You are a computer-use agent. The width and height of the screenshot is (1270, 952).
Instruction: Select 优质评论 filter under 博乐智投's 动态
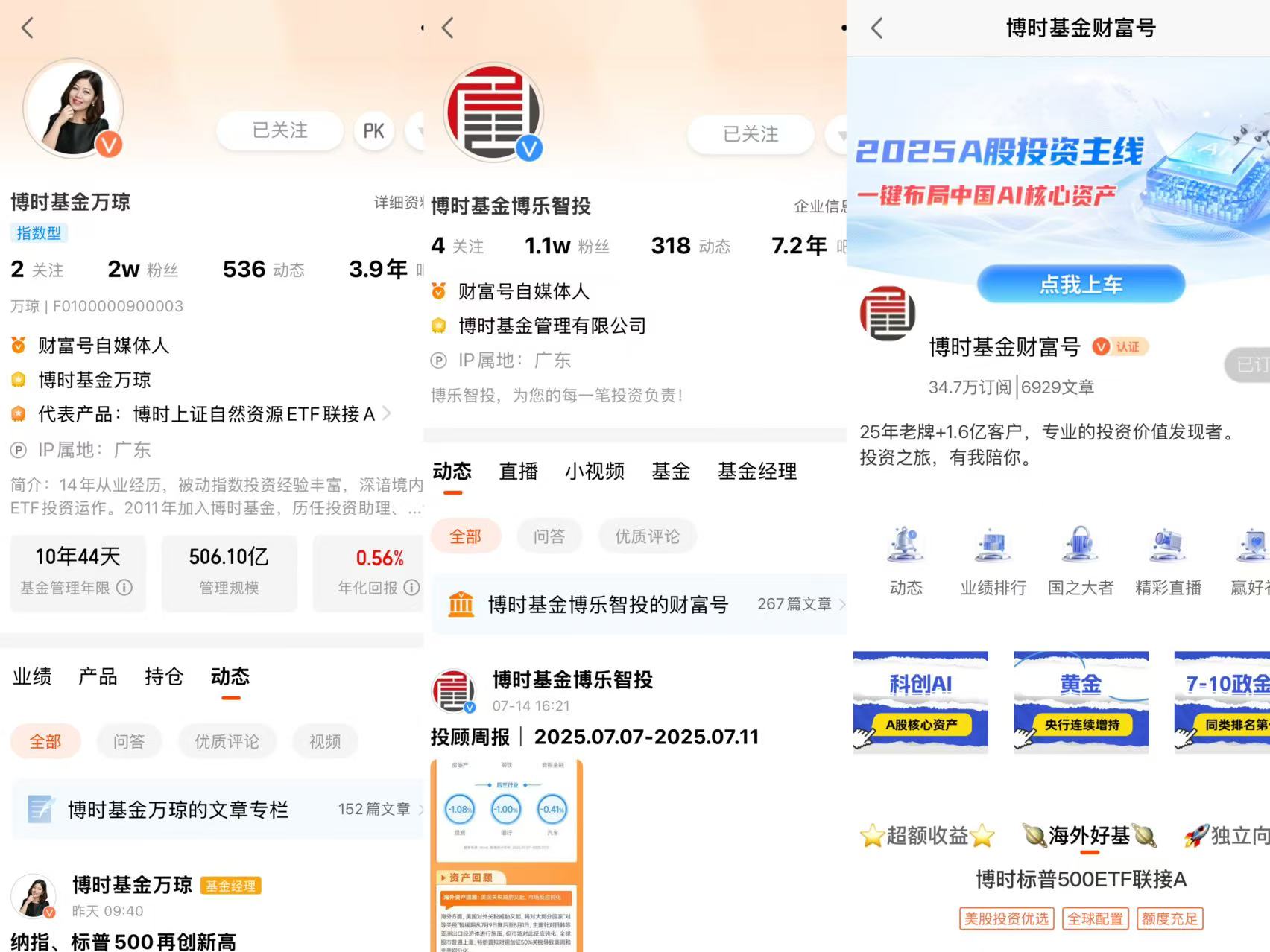647,536
